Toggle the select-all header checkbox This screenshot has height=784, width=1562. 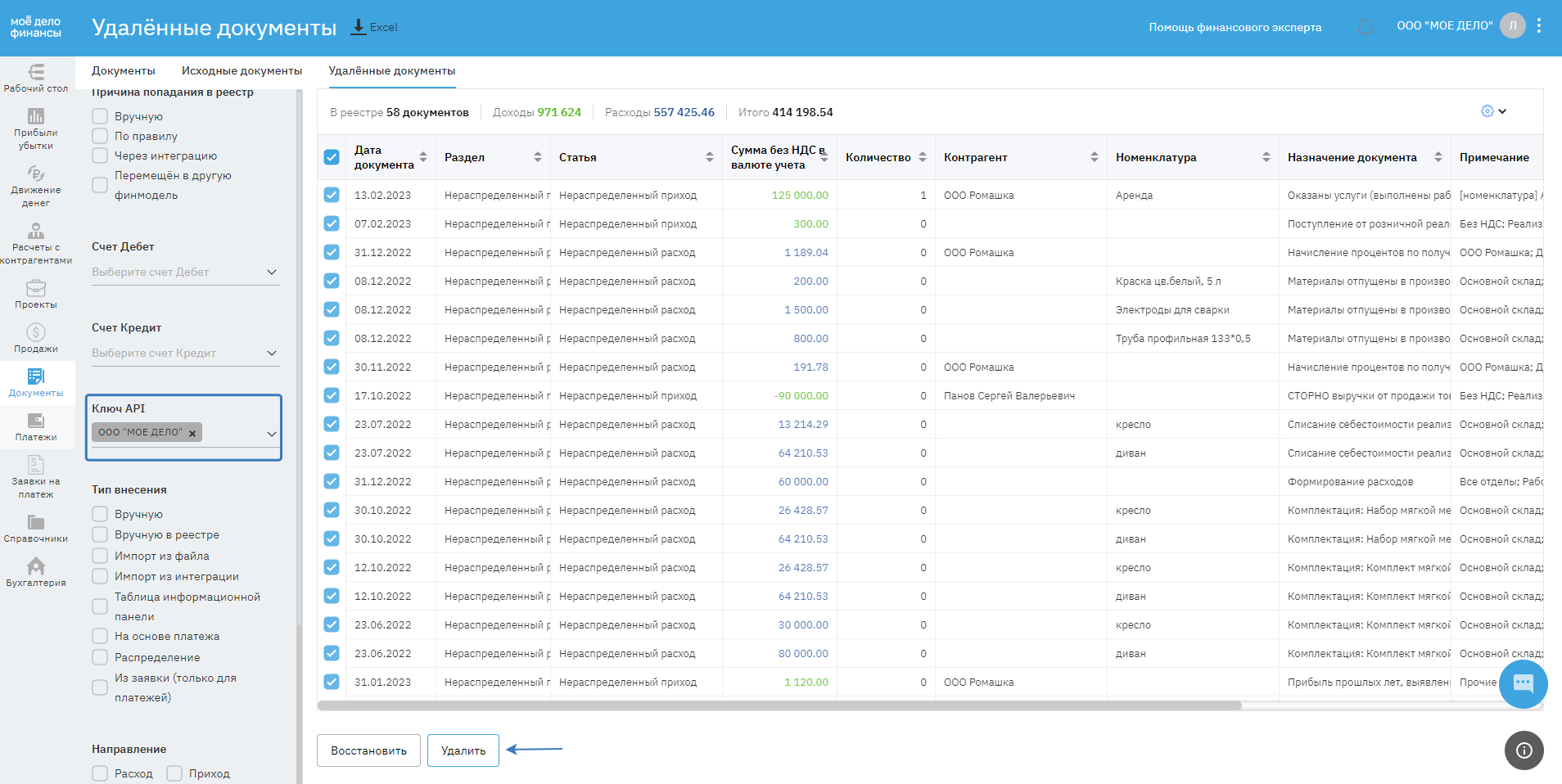coord(332,157)
